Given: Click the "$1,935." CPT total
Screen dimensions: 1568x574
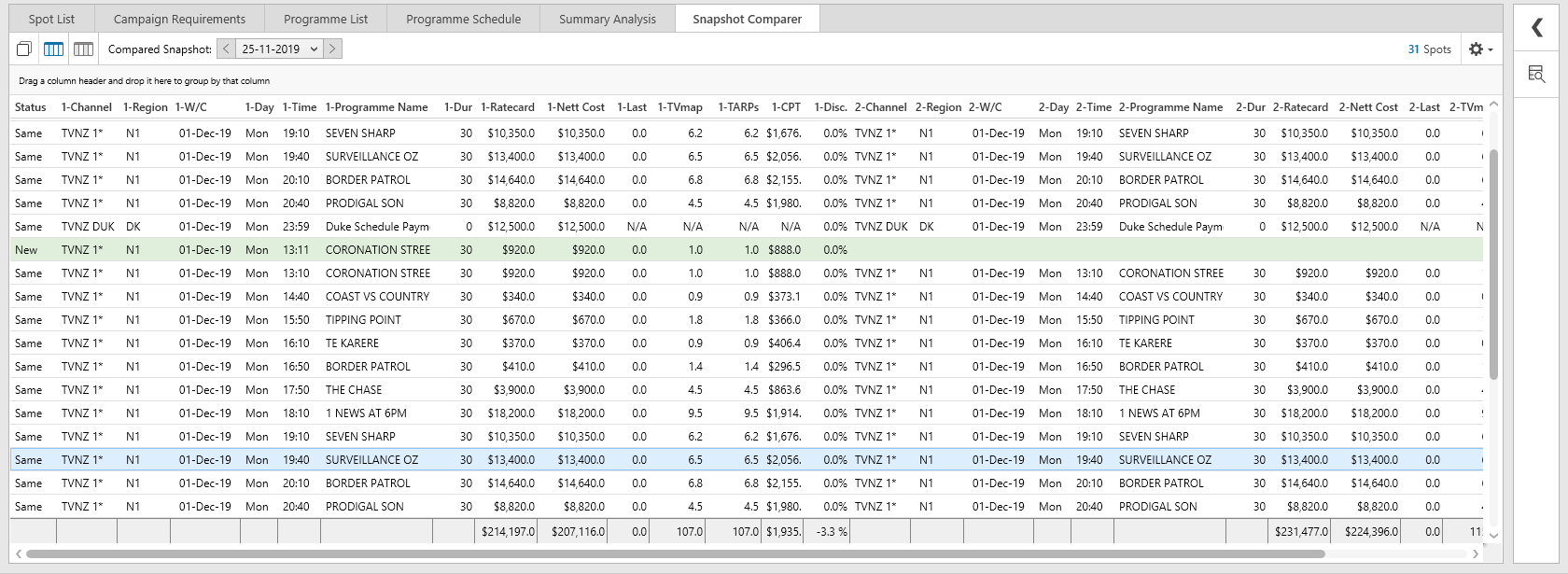Looking at the screenshot, I should [784, 532].
